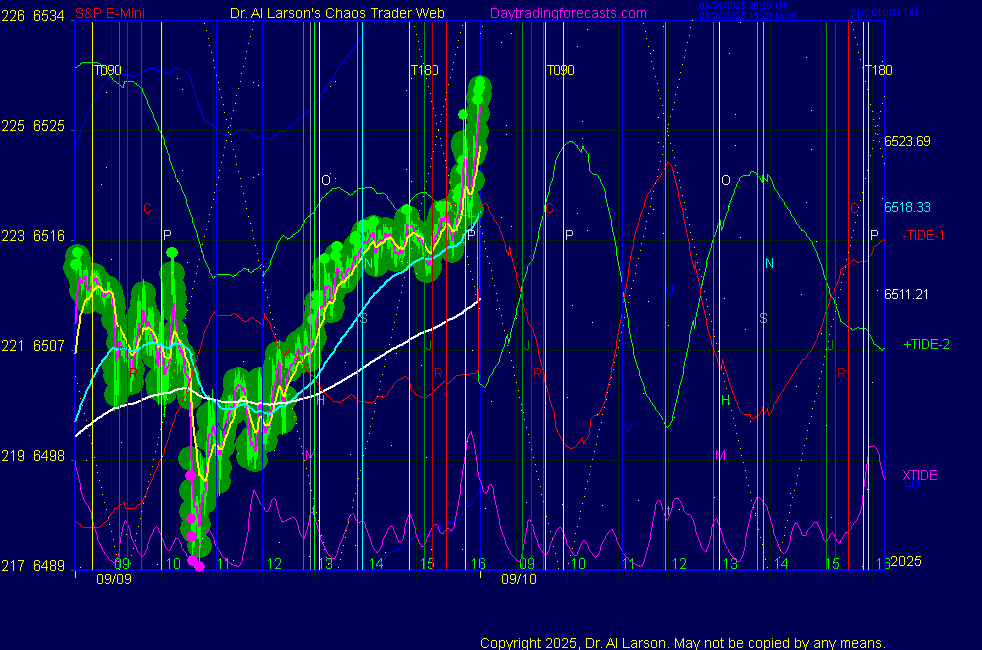Click the 09/09 date label
The width and height of the screenshot is (982, 650).
click(111, 579)
